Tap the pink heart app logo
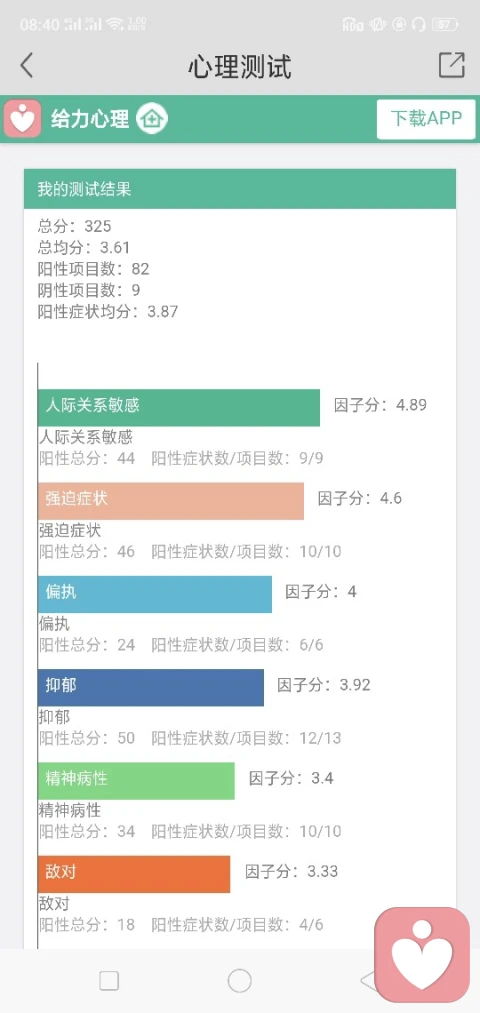This screenshot has height=1013, width=480. tap(23, 119)
